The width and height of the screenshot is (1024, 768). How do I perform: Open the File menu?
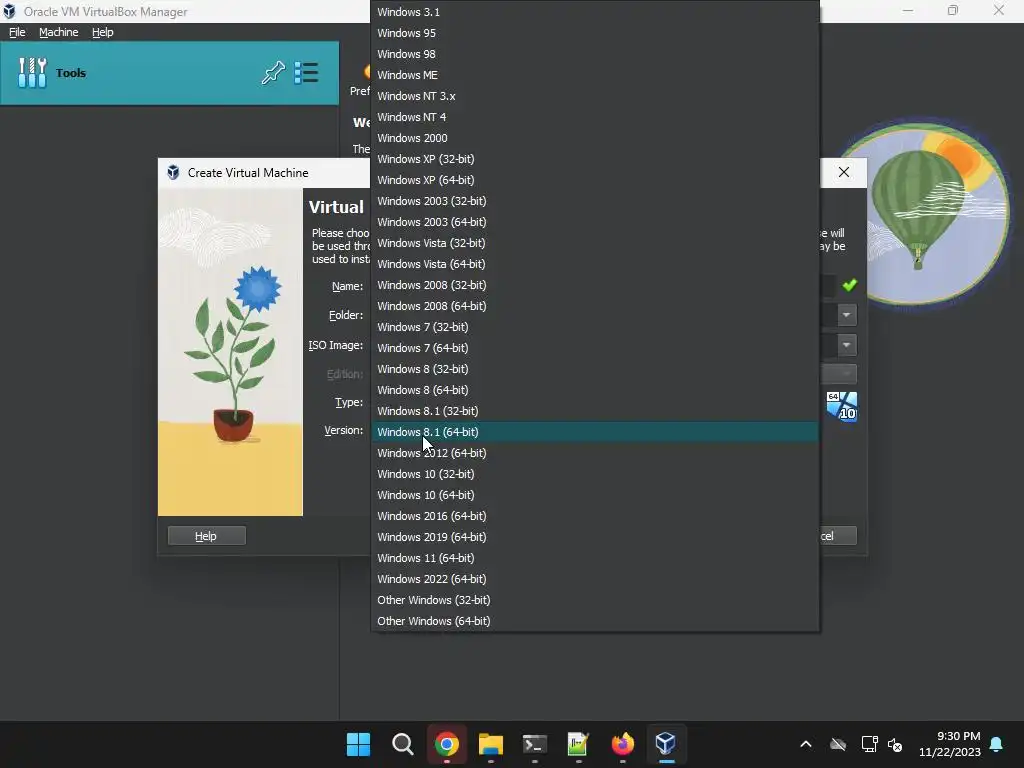(x=17, y=32)
